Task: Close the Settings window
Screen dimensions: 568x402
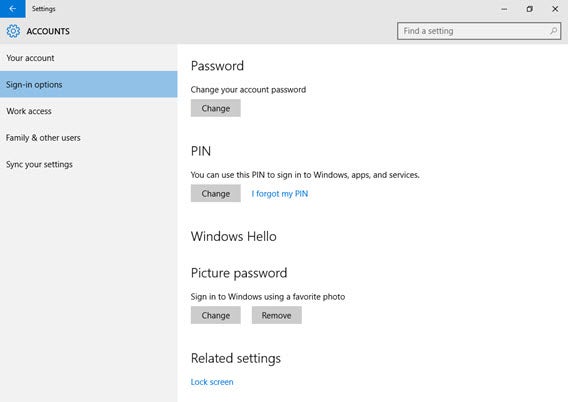Action: (555, 9)
